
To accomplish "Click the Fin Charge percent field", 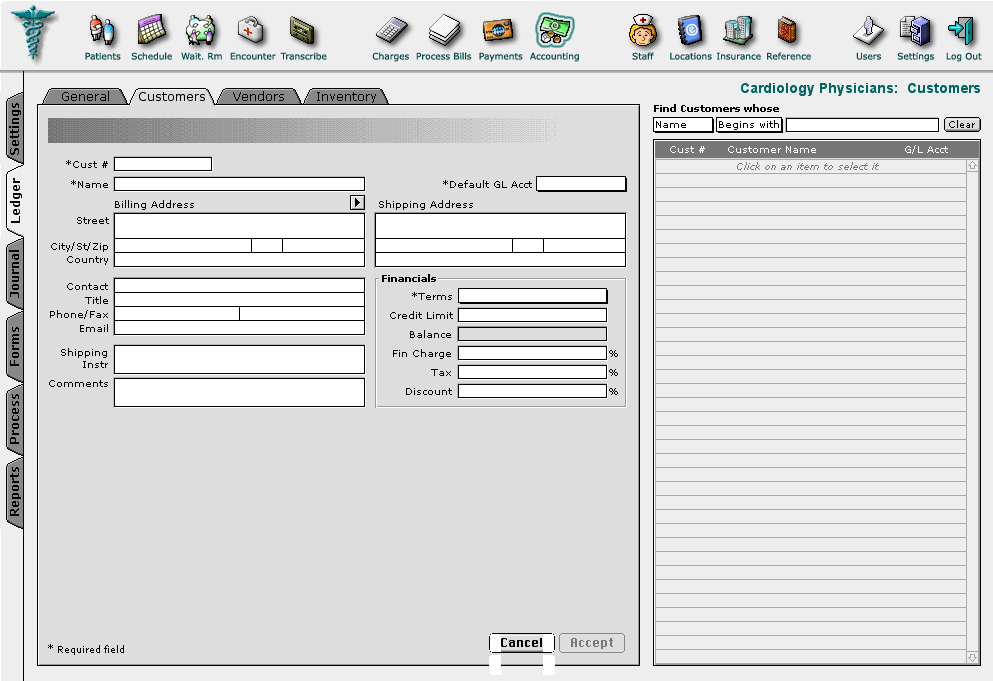I will click(532, 353).
